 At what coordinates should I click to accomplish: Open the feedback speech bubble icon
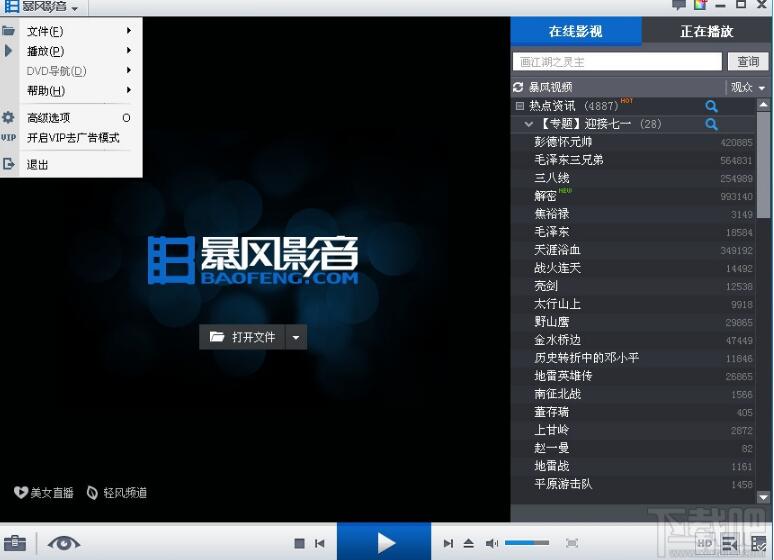679,4
